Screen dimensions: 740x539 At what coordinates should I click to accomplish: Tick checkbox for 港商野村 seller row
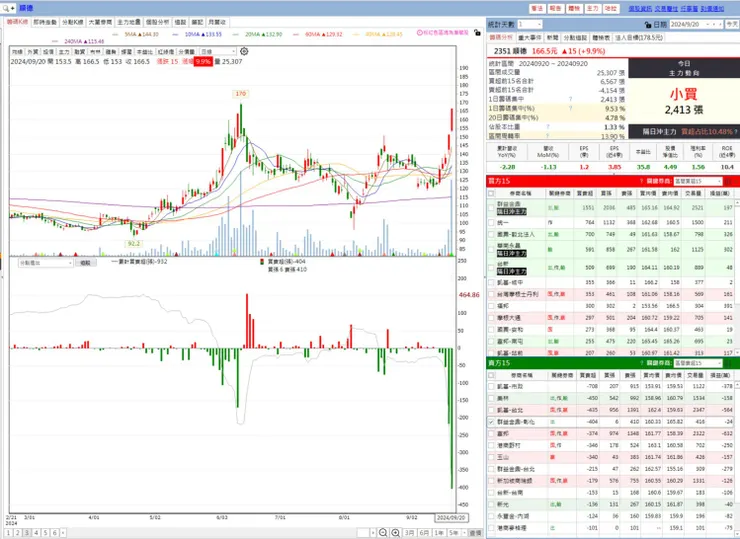click(491, 445)
